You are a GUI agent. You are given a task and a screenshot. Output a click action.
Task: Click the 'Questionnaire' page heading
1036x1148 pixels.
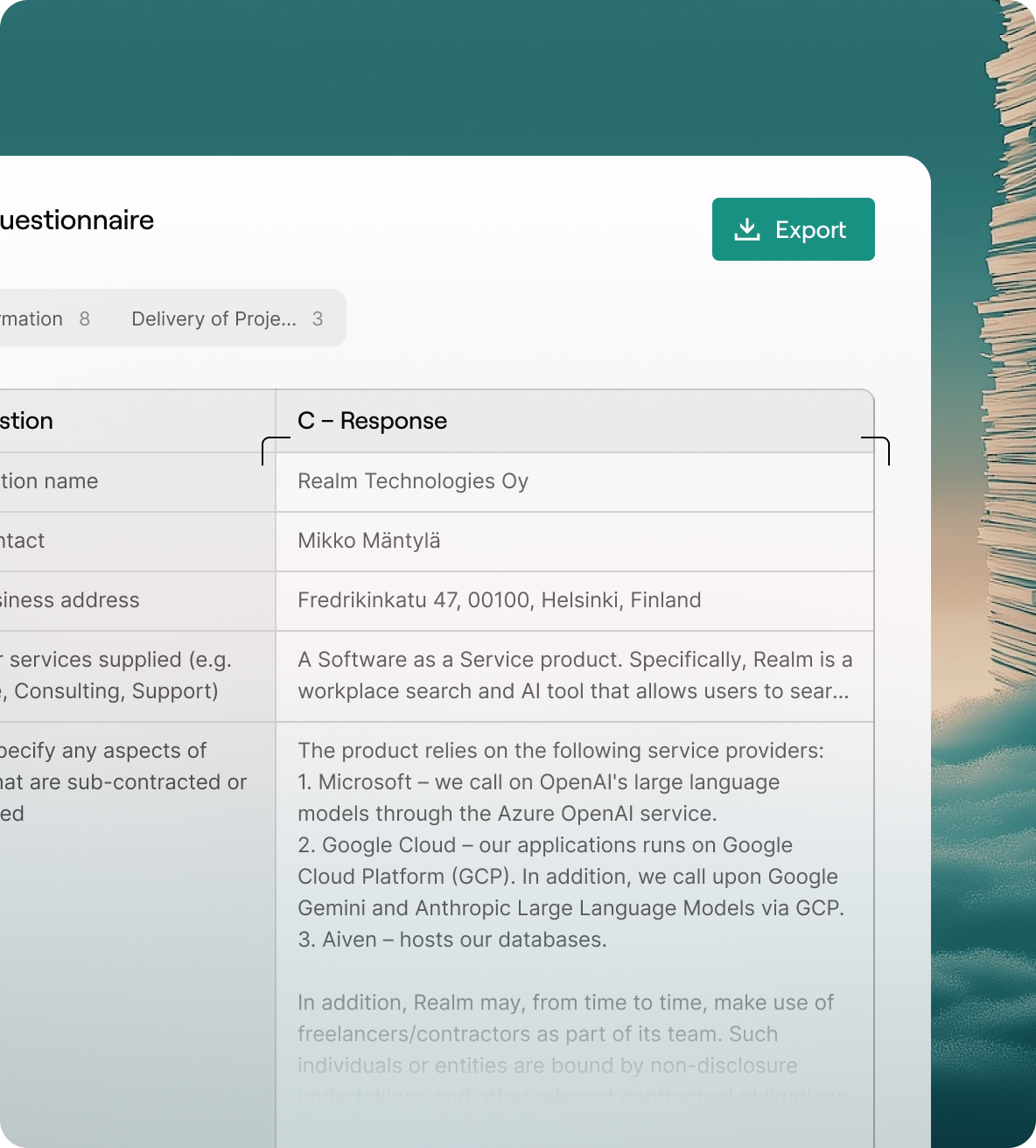pos(77,220)
